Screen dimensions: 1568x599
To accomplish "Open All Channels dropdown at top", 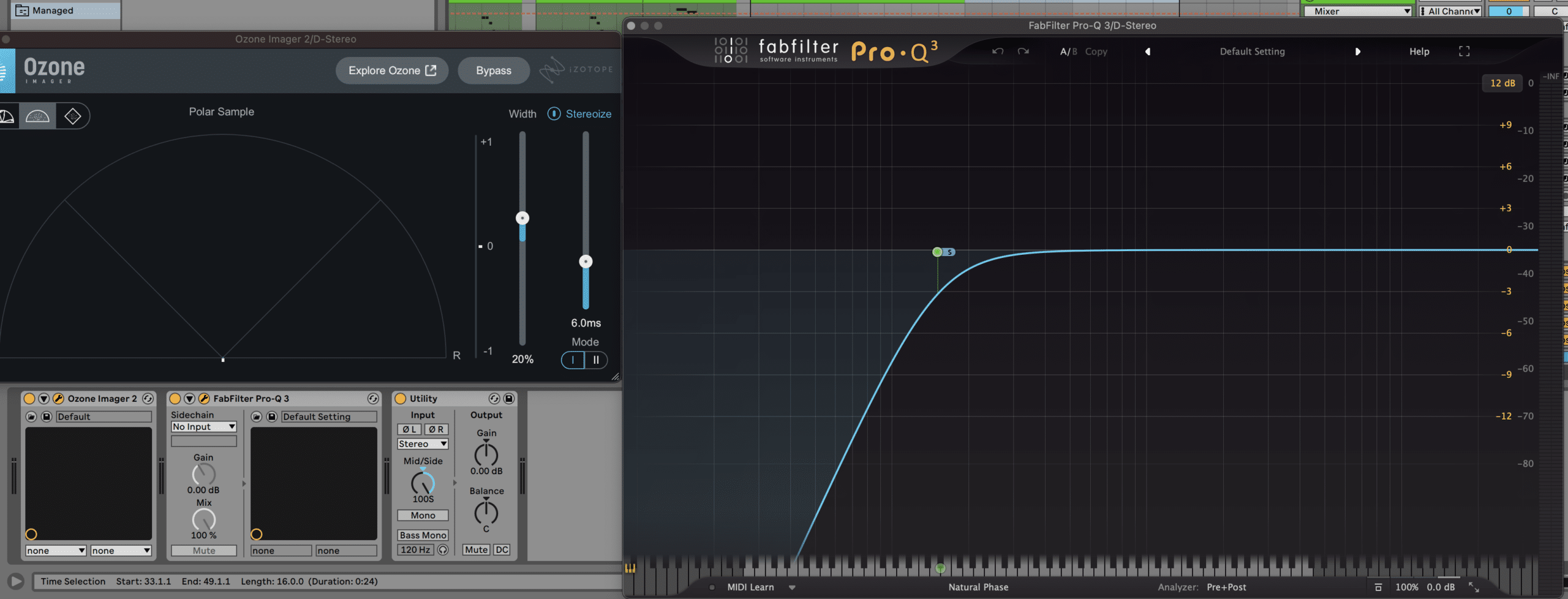I will (1450, 11).
